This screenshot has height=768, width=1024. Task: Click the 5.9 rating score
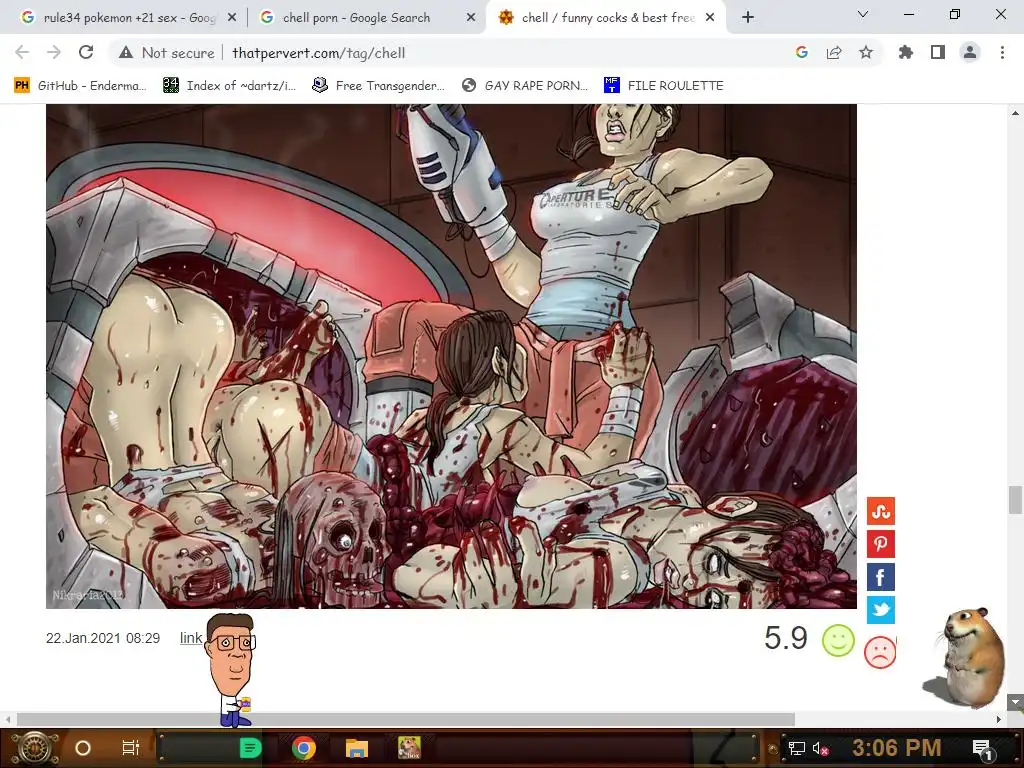pyautogui.click(x=786, y=638)
